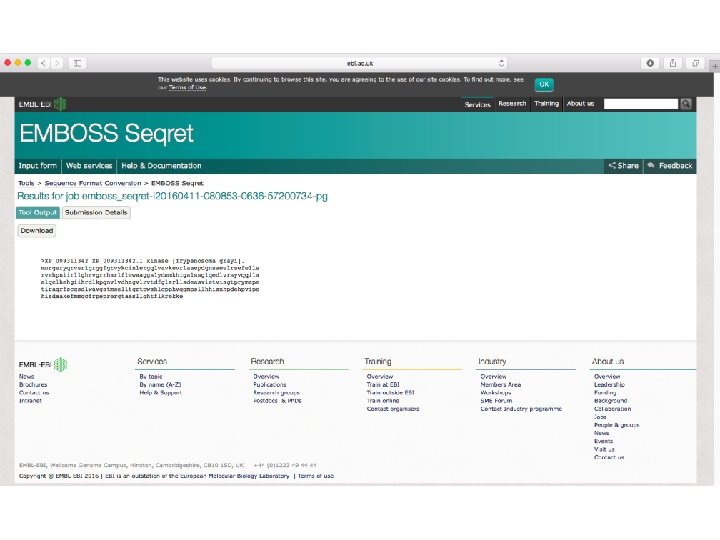The width and height of the screenshot is (720, 540).
Task: Toggle the Safari sidebar icon
Action: [x=78, y=63]
